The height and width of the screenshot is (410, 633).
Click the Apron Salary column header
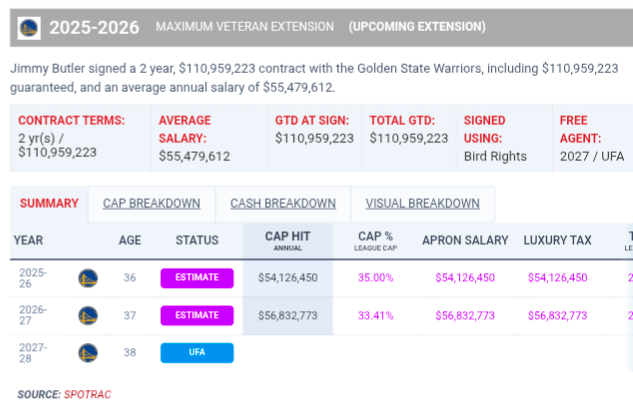[465, 240]
